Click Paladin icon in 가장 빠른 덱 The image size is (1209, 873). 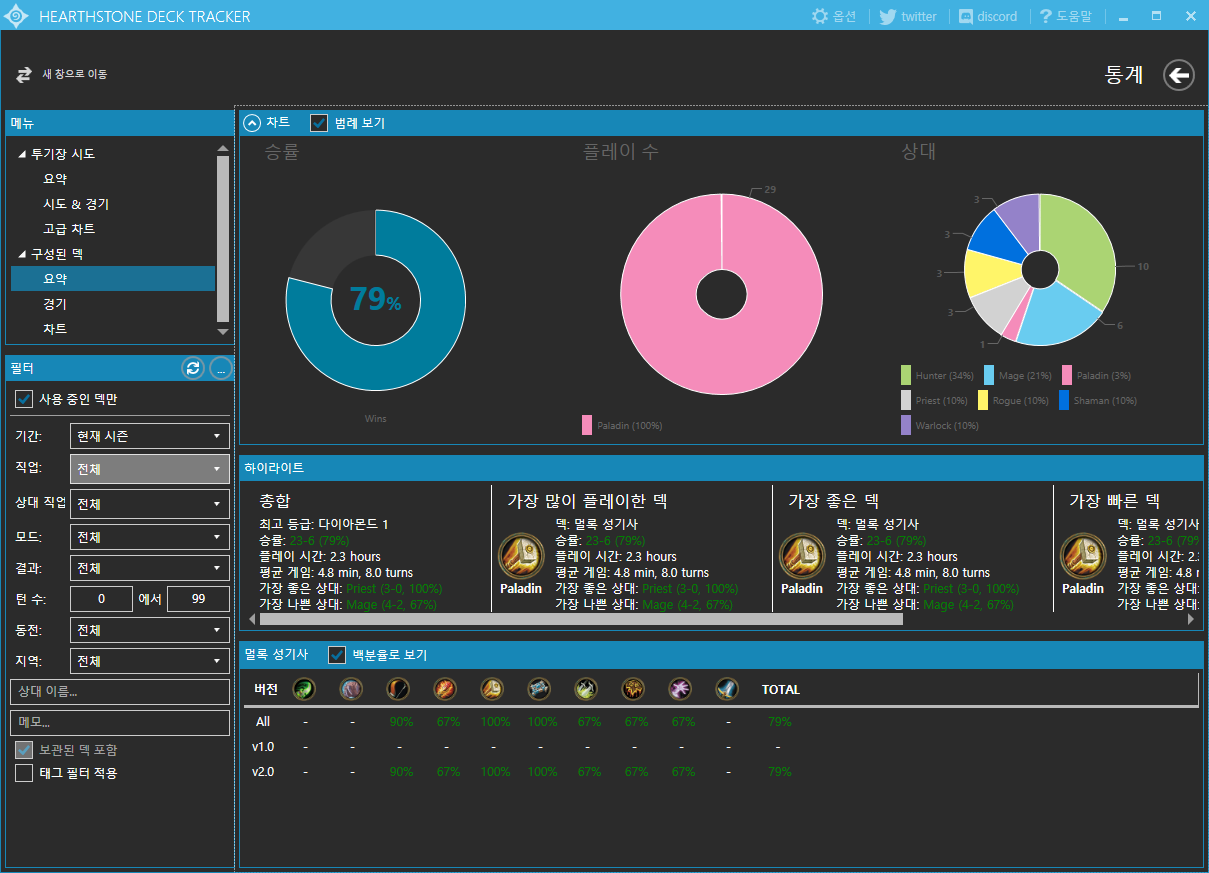click(1083, 556)
